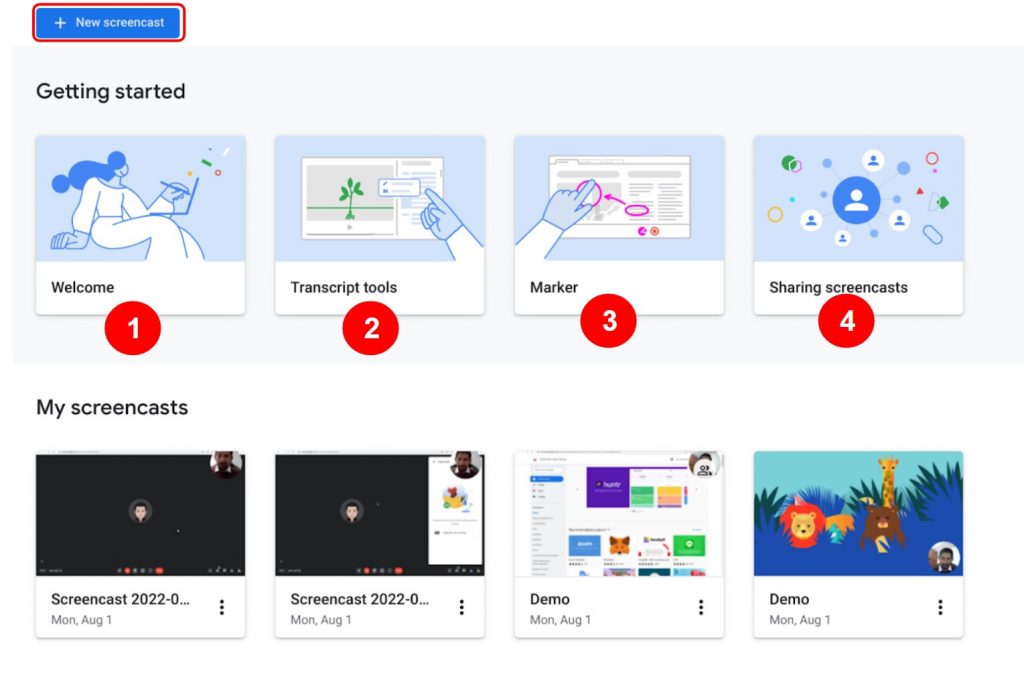The width and height of the screenshot is (1024, 692).
Task: Open the Welcome tutorial card
Action: (140, 225)
